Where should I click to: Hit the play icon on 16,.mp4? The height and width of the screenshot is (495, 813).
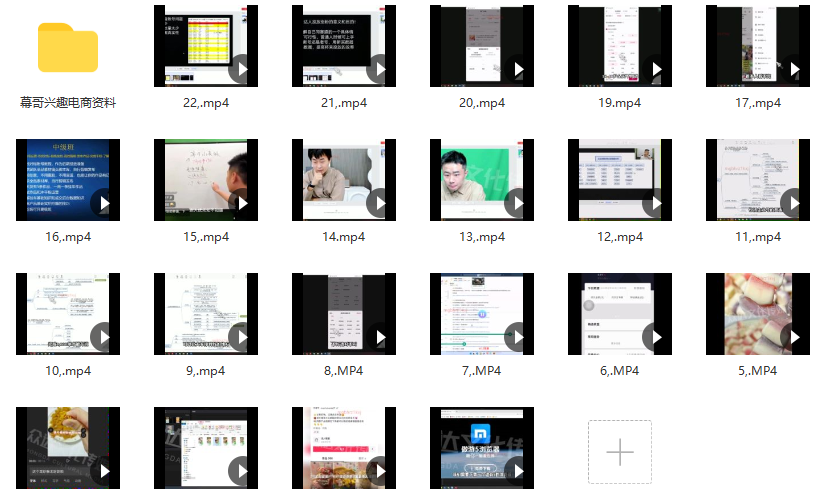102,203
